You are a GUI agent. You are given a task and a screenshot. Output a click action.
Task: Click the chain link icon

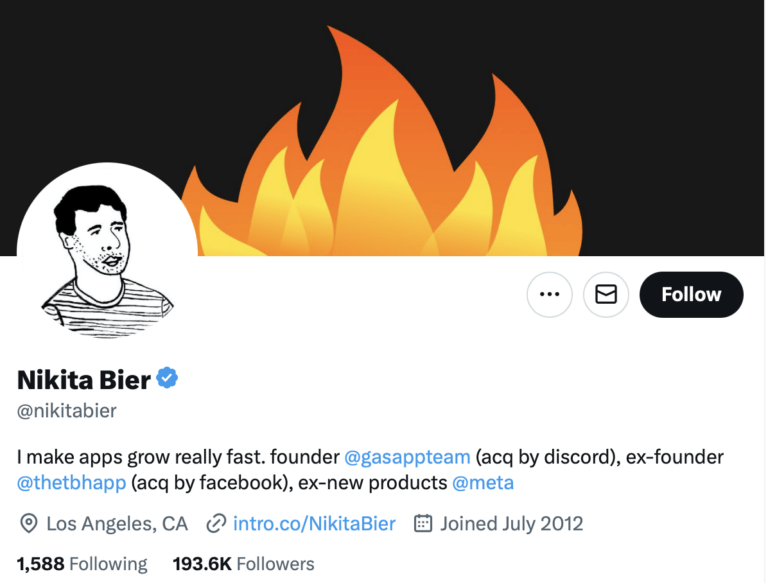coord(215,523)
